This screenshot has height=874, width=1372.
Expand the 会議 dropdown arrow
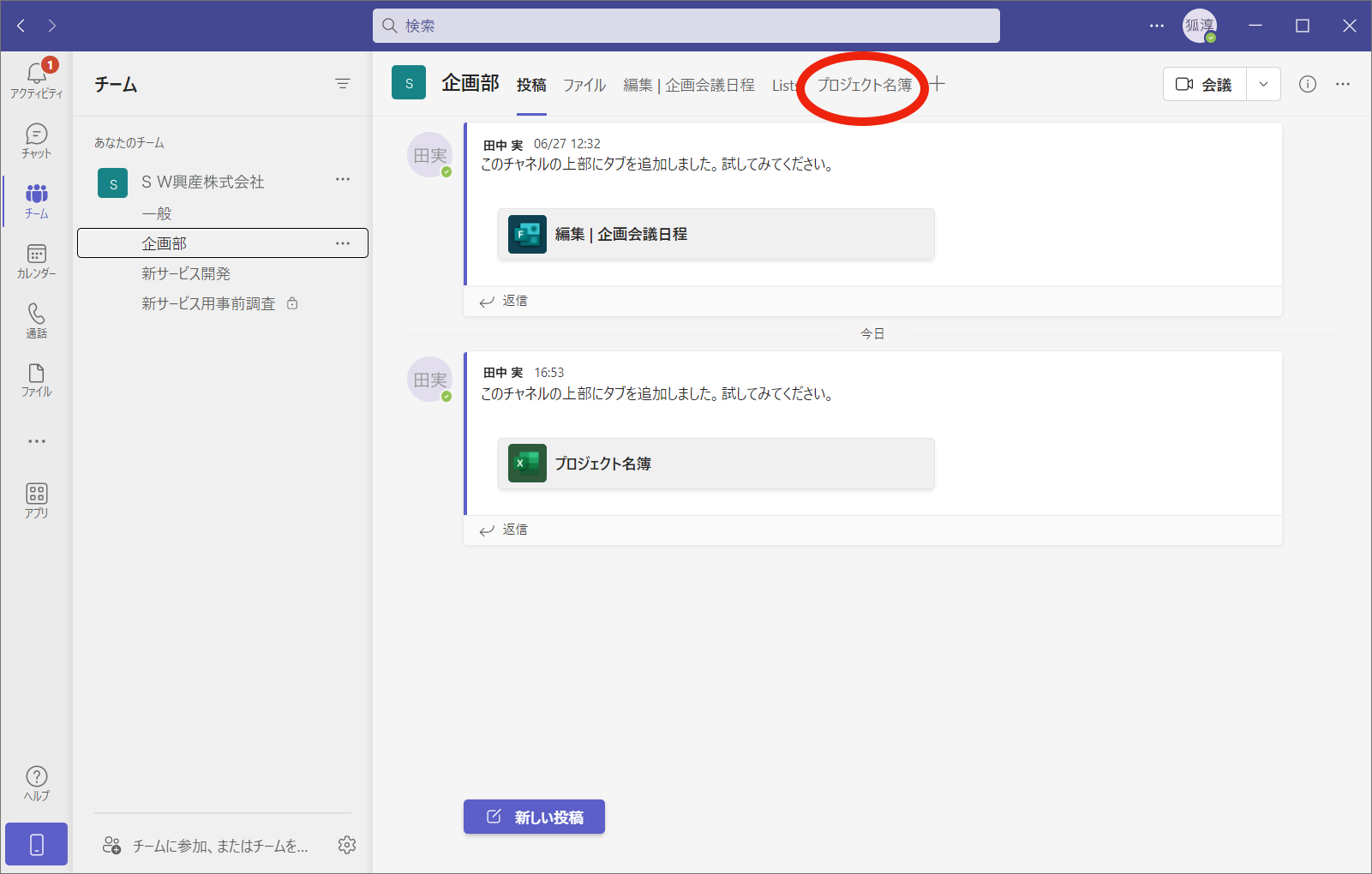point(1263,84)
